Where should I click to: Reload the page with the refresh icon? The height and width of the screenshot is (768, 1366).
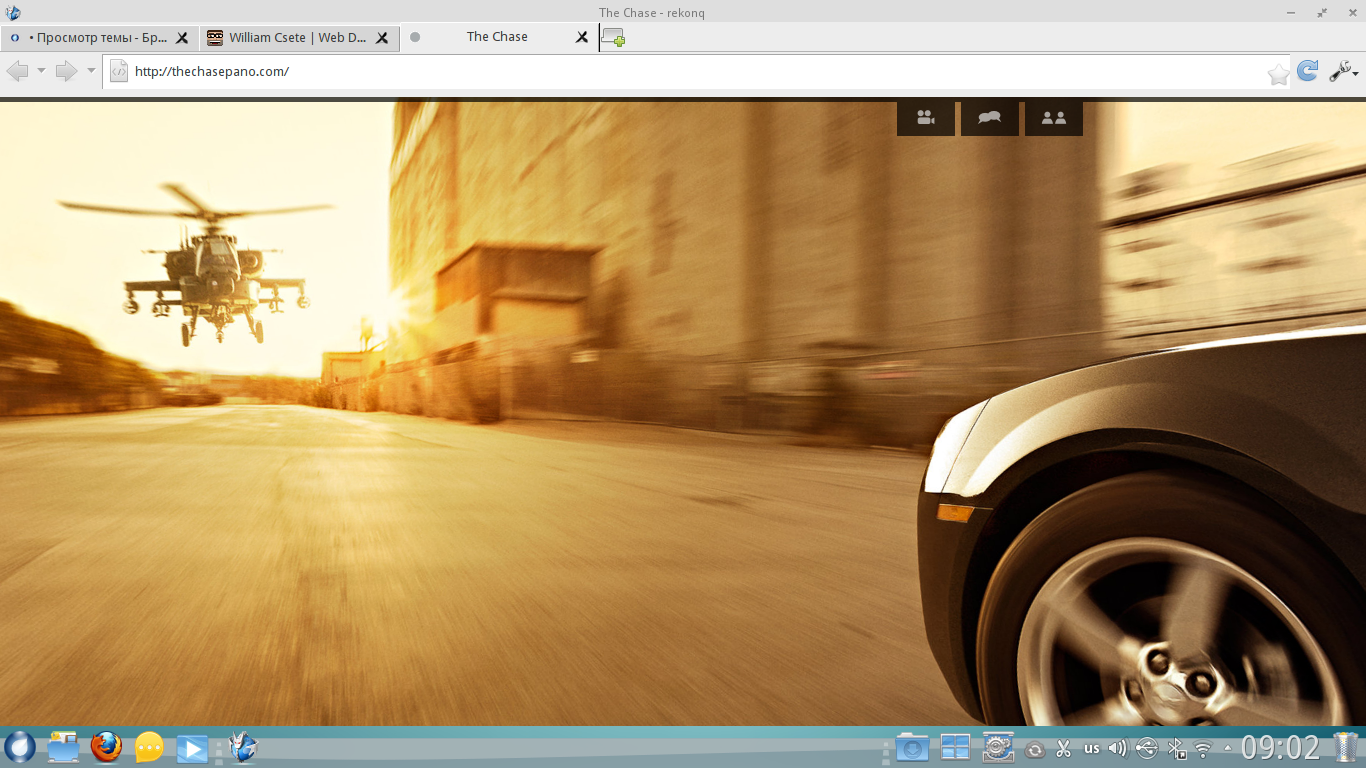click(1307, 71)
